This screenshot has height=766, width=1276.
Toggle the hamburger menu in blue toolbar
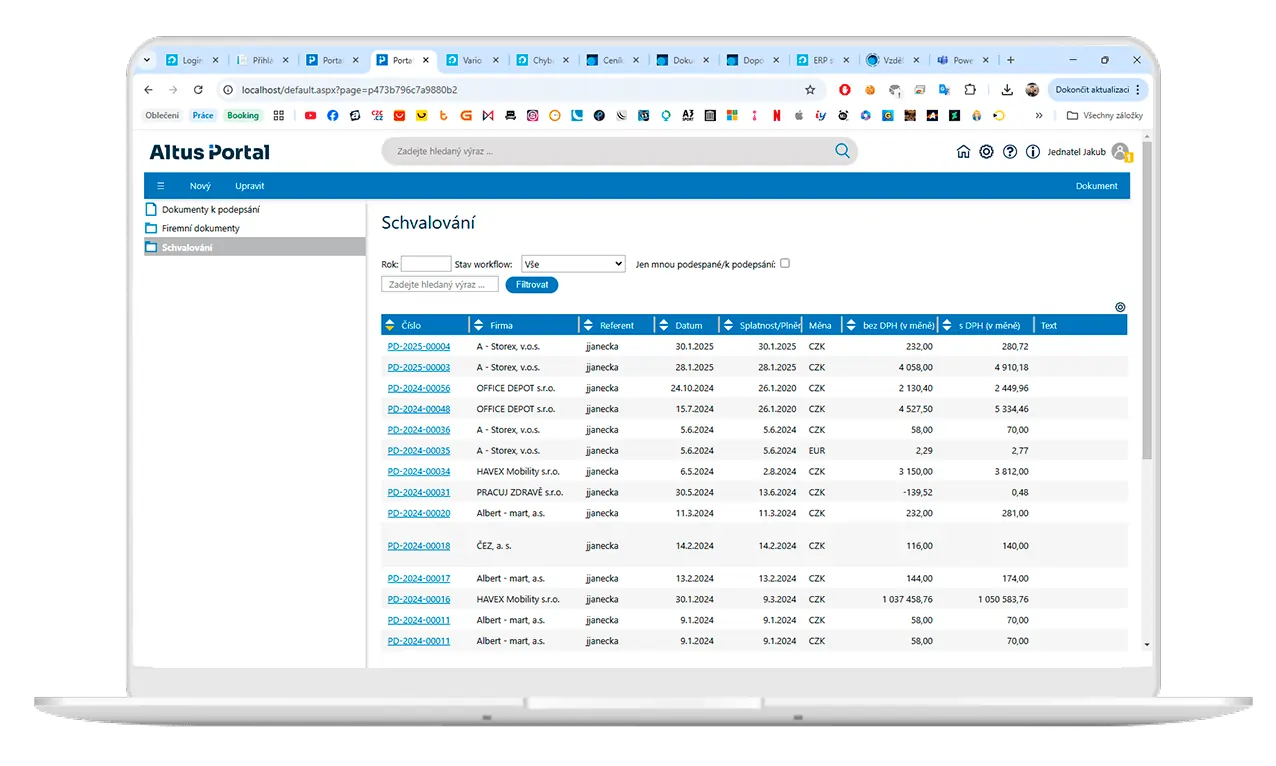click(160, 186)
